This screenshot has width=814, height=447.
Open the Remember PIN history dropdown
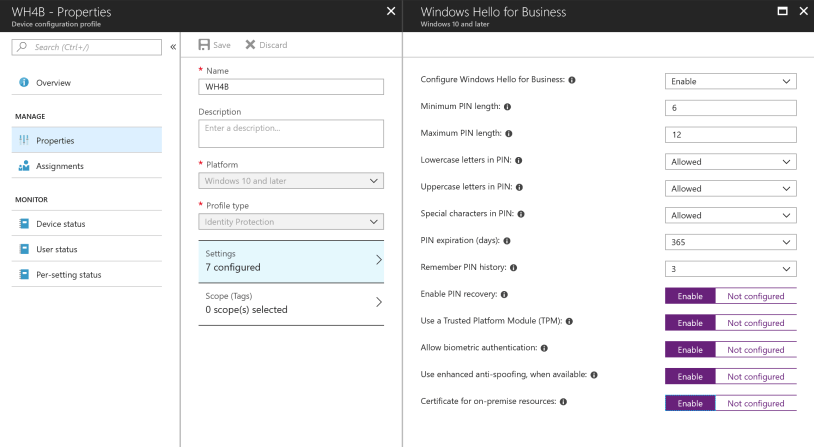coord(730,269)
